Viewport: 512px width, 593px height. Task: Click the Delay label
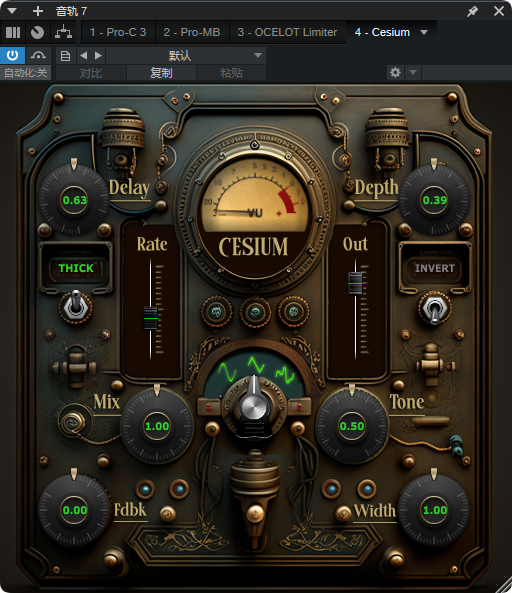pos(129,188)
